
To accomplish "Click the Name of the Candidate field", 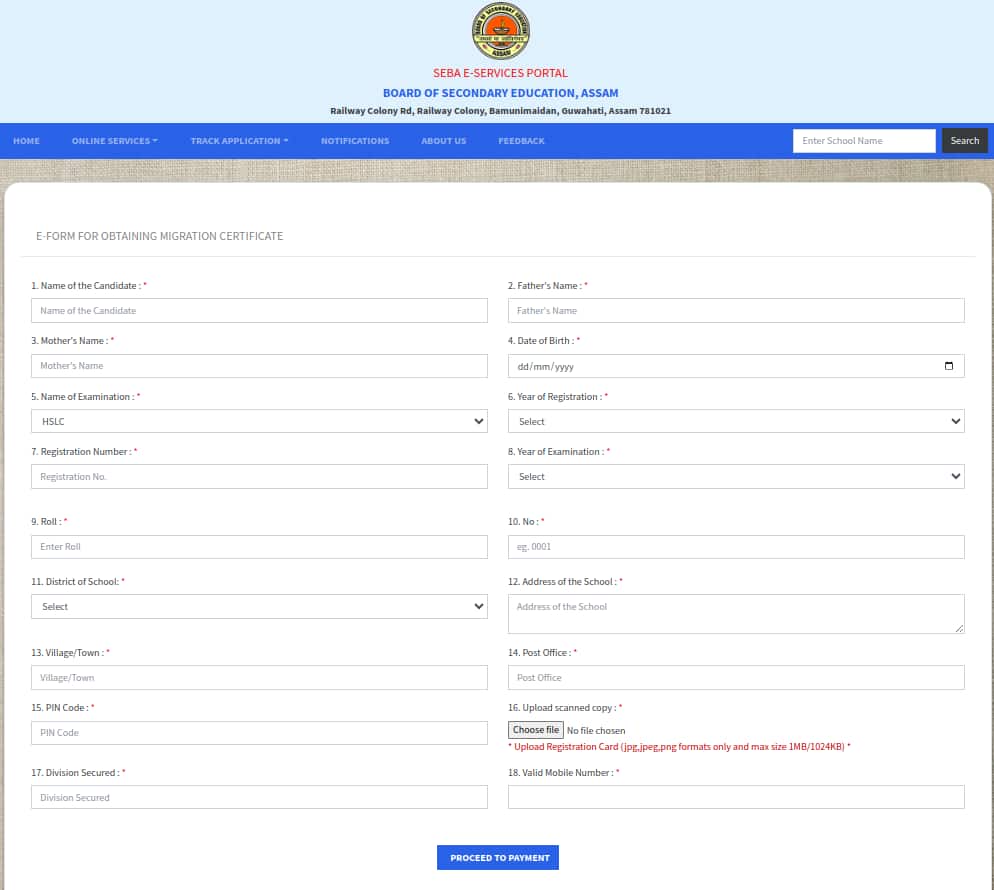I will point(259,311).
